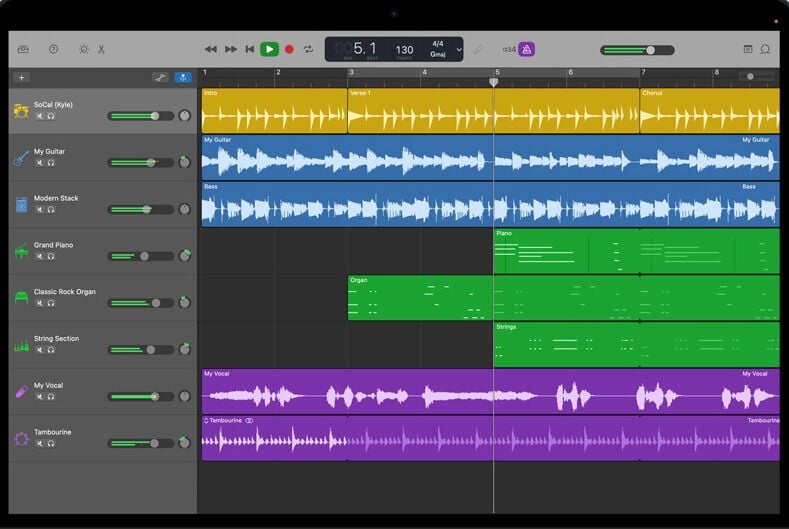Mute the Modern Stack track
The height and width of the screenshot is (529, 789).
pos(40,210)
